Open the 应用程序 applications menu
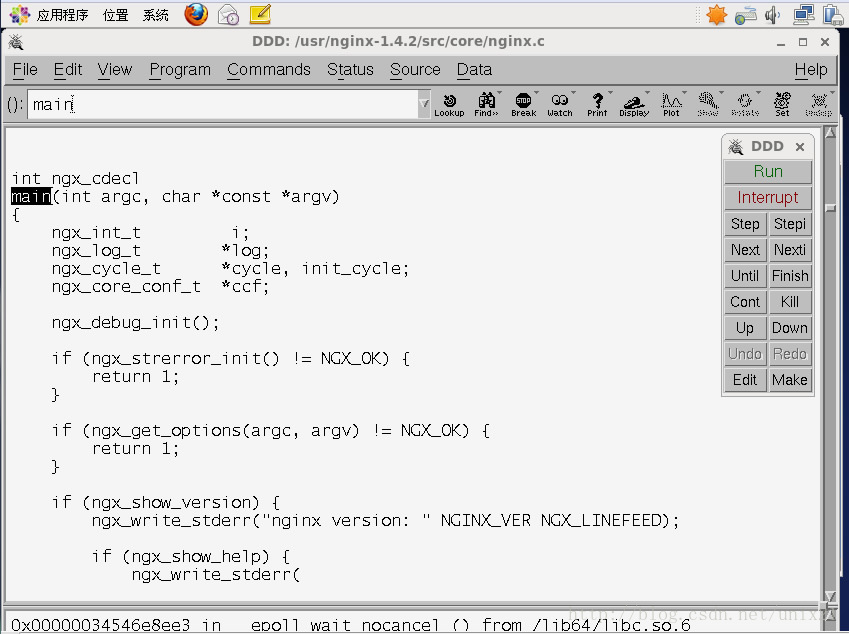 coord(62,15)
